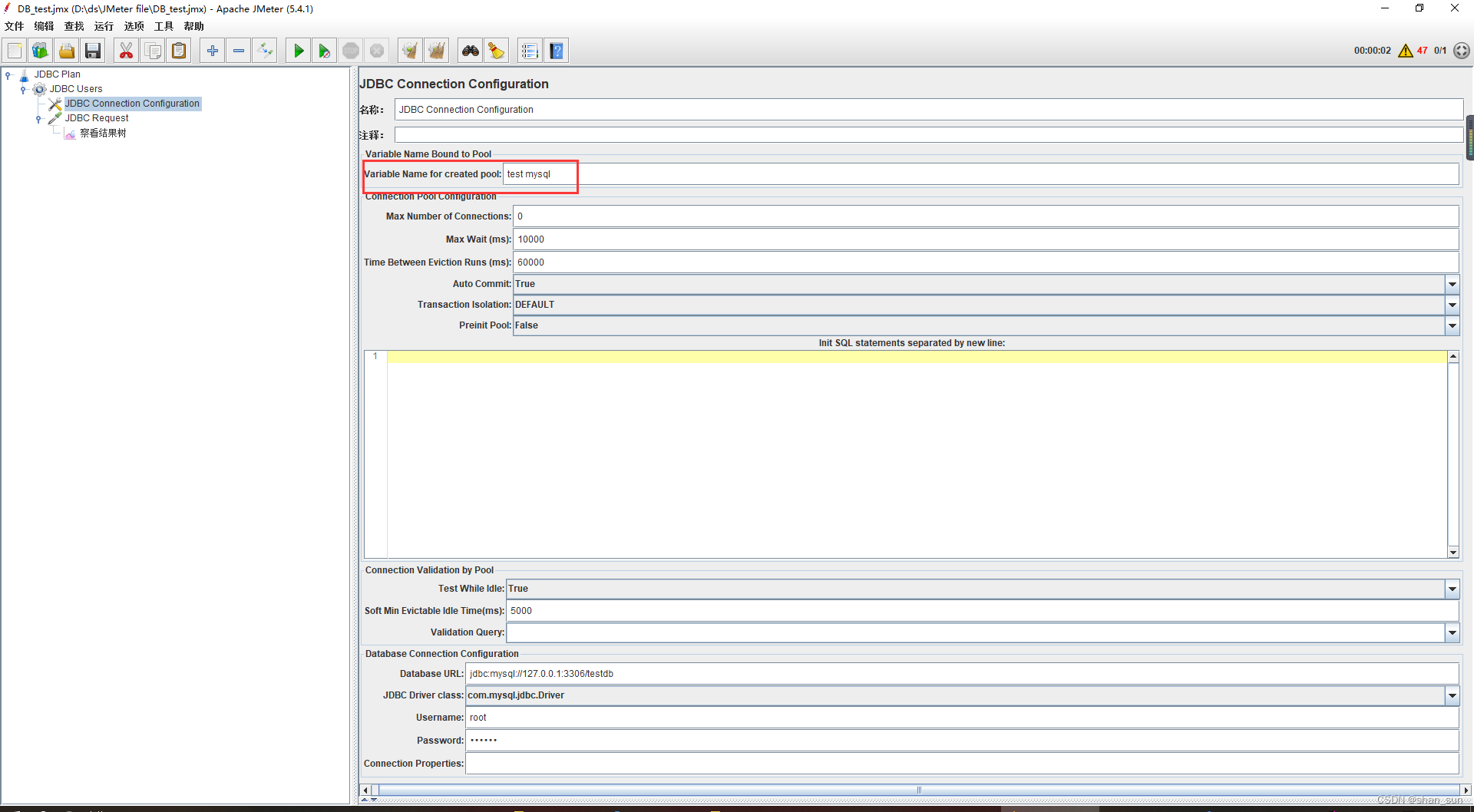
Task: Click the Help question mark icon
Action: (556, 50)
